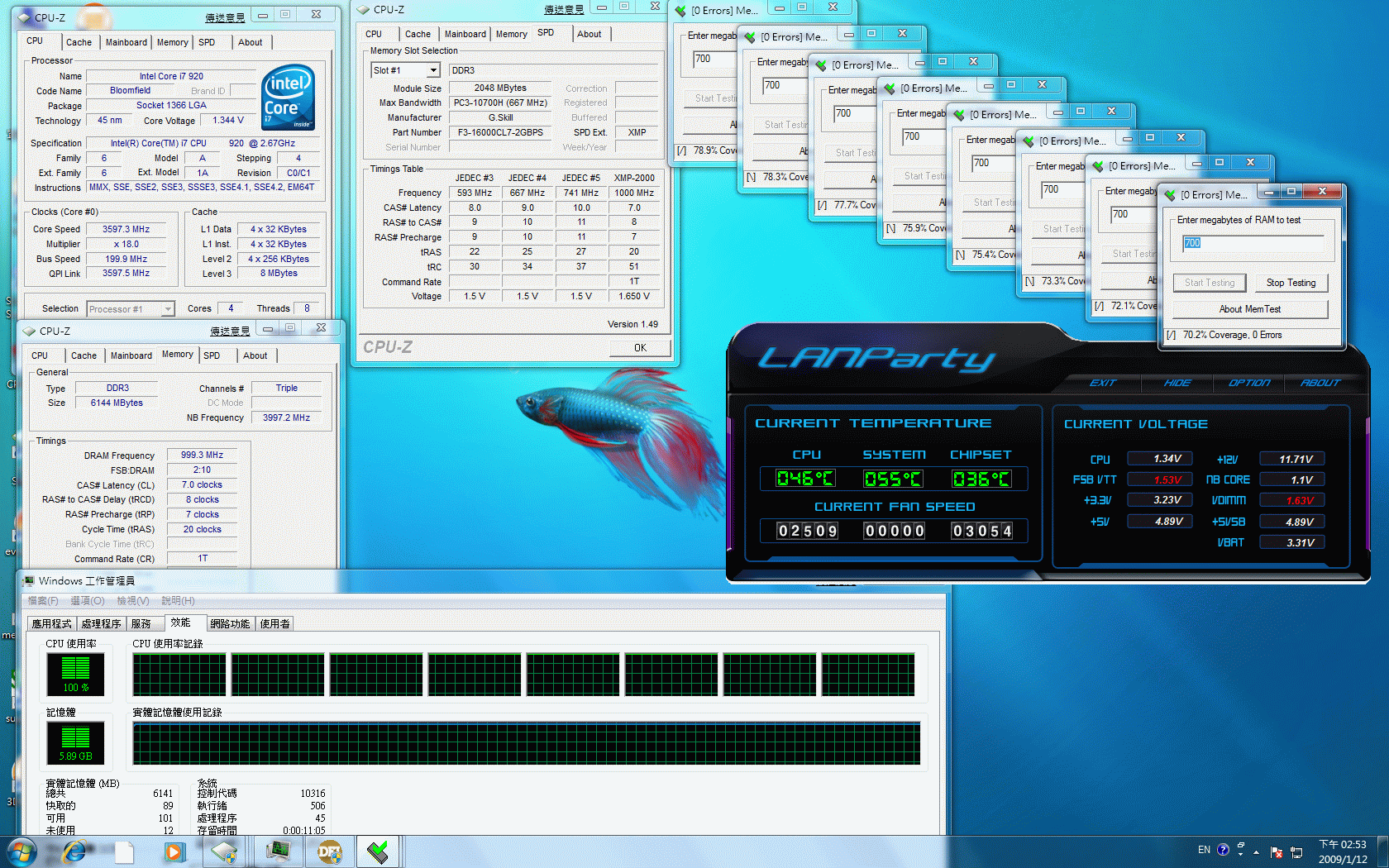Click the Intel Core i7 logo

click(289, 98)
